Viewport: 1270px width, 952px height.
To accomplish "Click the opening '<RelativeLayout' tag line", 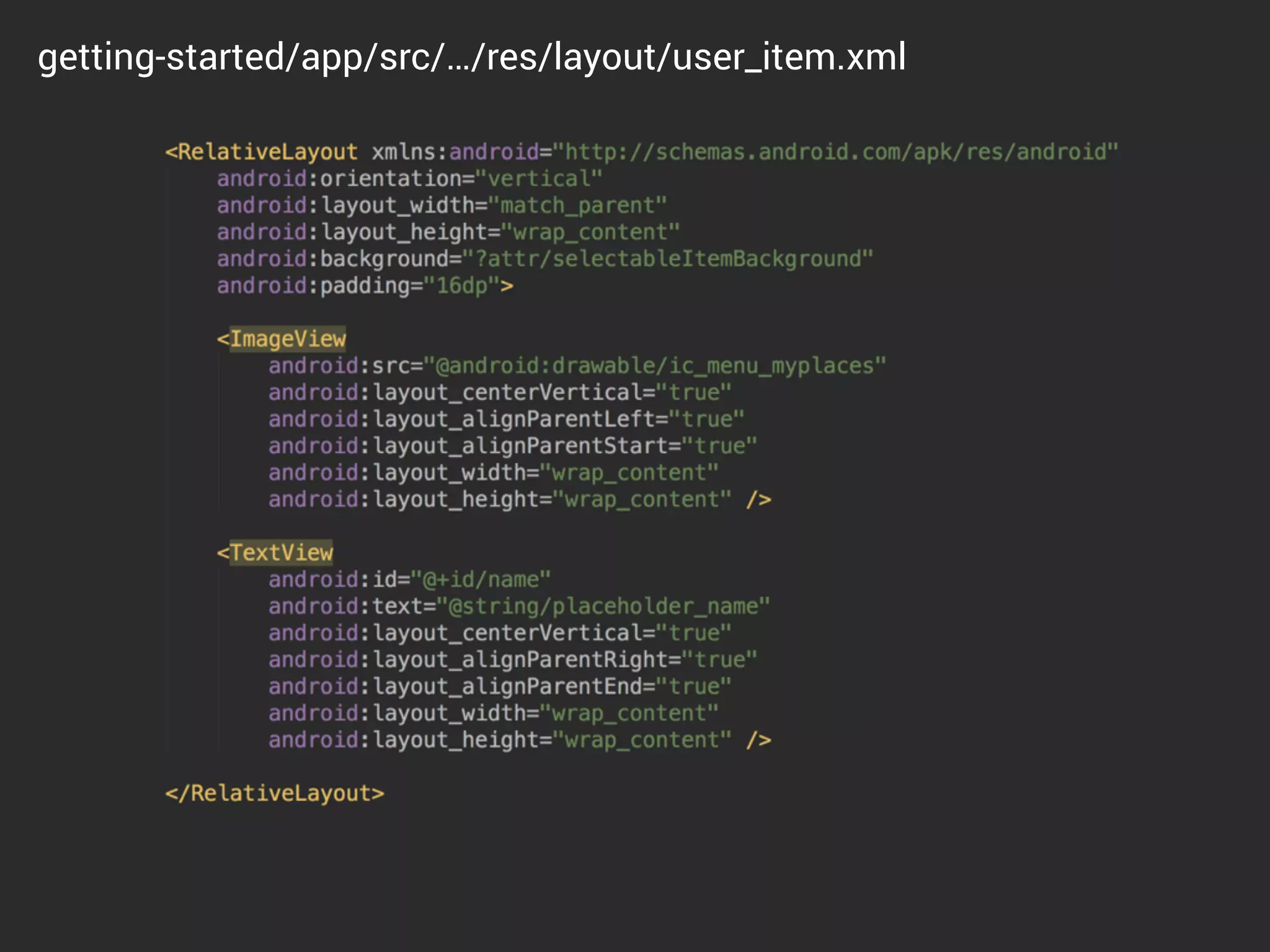I will (x=642, y=152).
